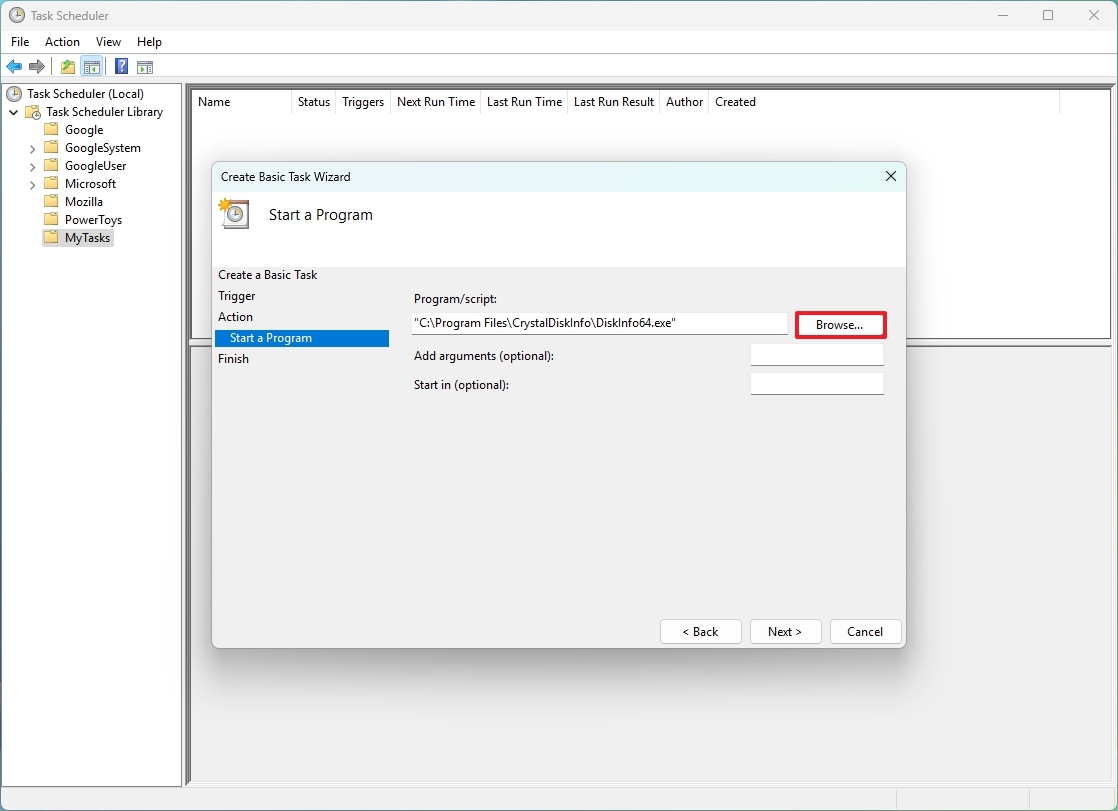Open the View menu
This screenshot has height=811, width=1118.
click(x=108, y=42)
